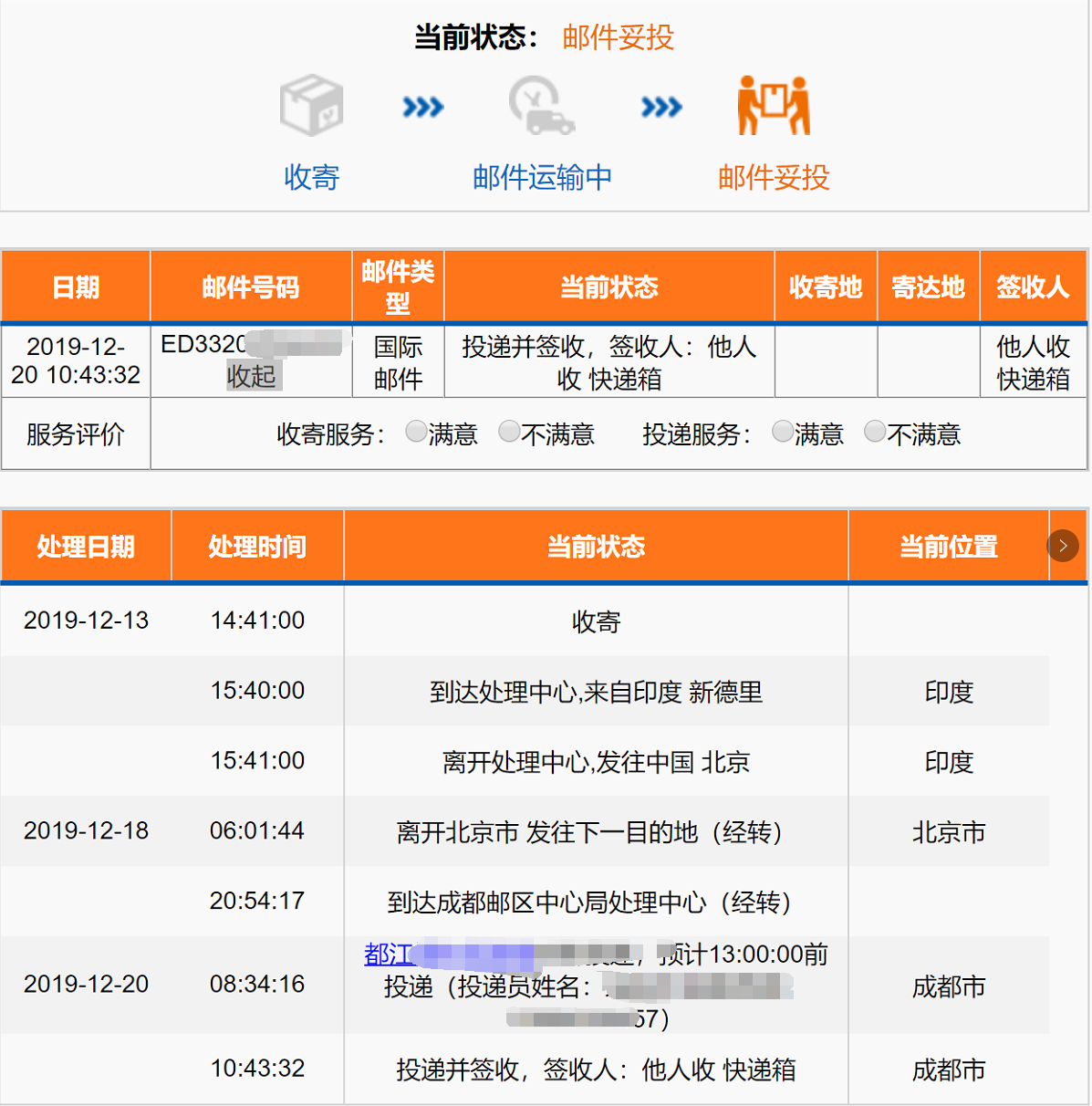This screenshot has width=1092, height=1106.
Task: Click the first blue triple-arrow icon
Action: coord(422,108)
